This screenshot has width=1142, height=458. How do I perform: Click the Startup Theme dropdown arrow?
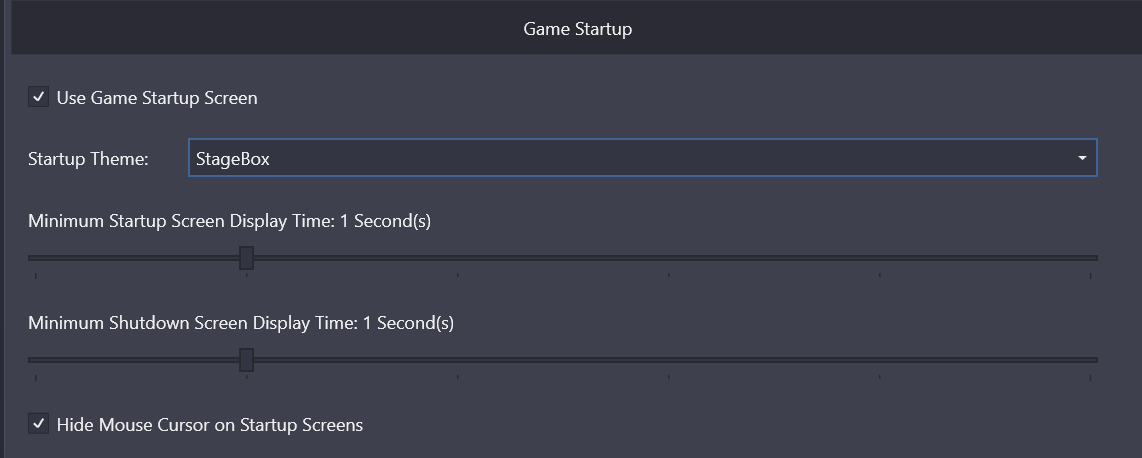[1082, 158]
